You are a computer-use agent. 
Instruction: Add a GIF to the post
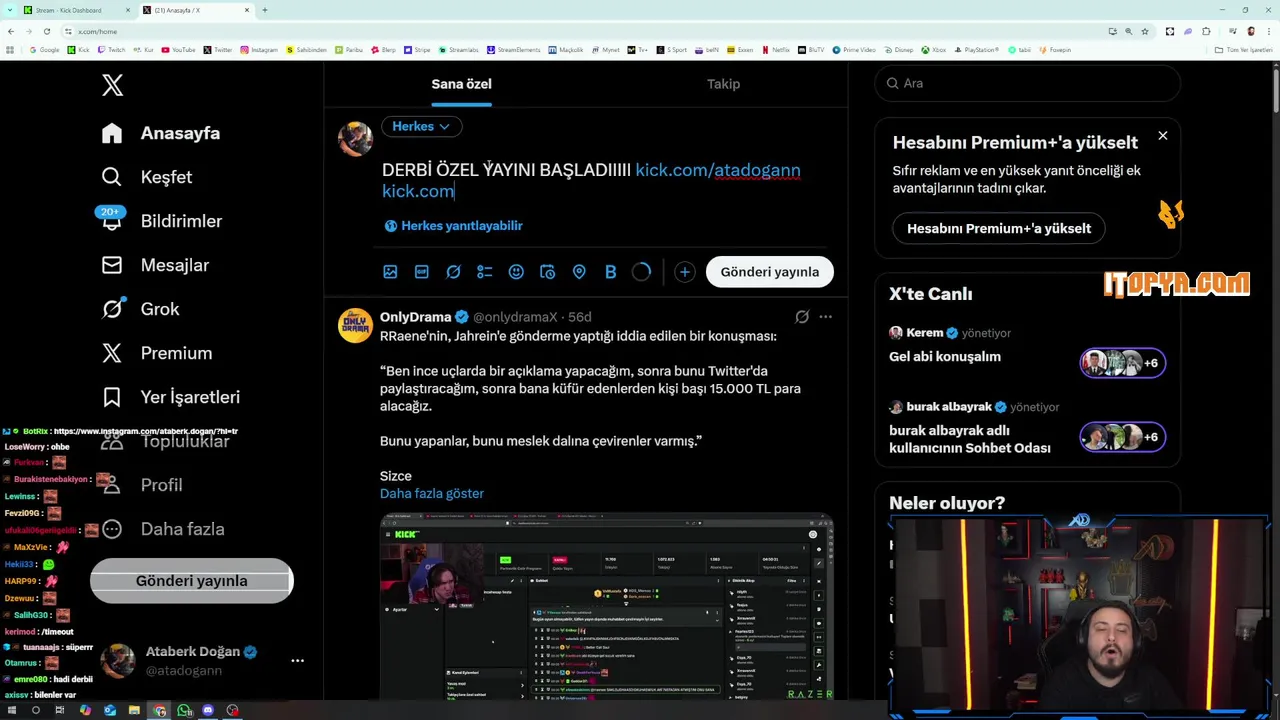422,272
